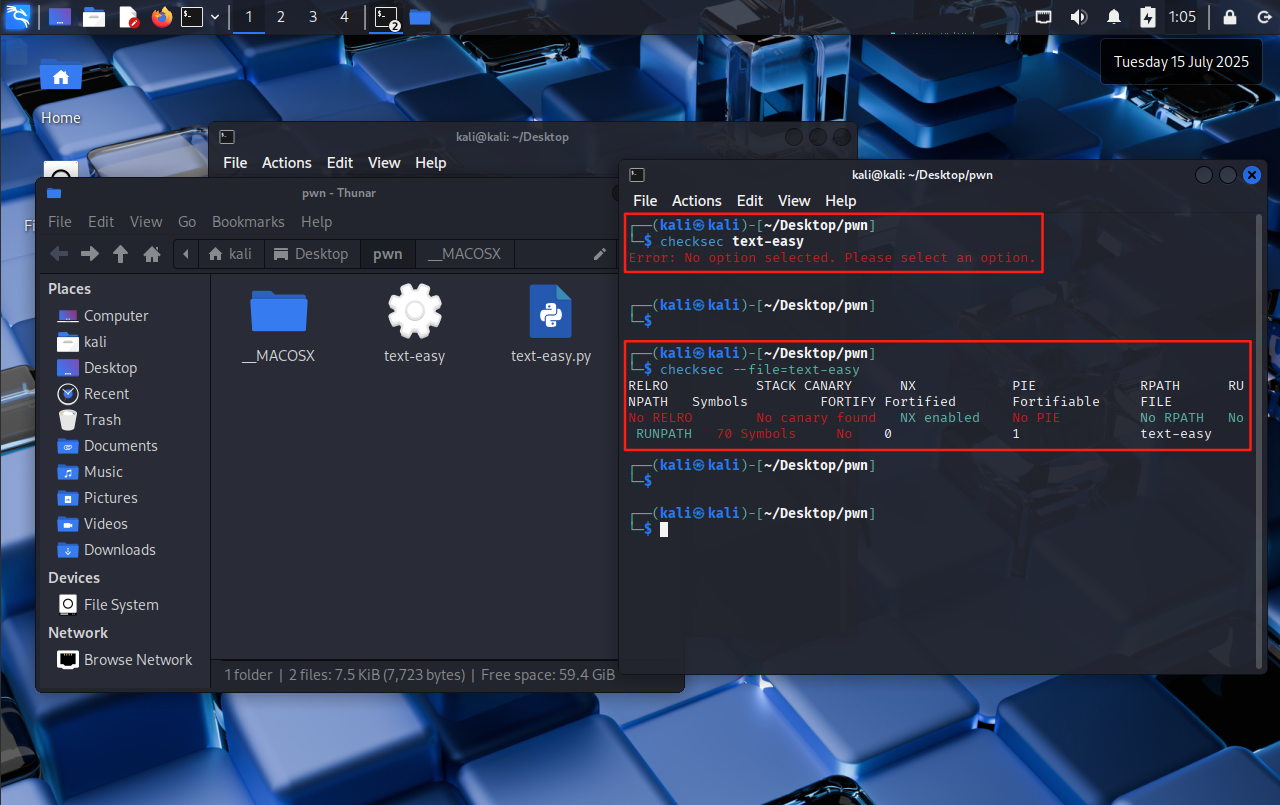Viewport: 1280px width, 805px height.
Task: Launch the file manager from the panel
Action: tap(94, 17)
